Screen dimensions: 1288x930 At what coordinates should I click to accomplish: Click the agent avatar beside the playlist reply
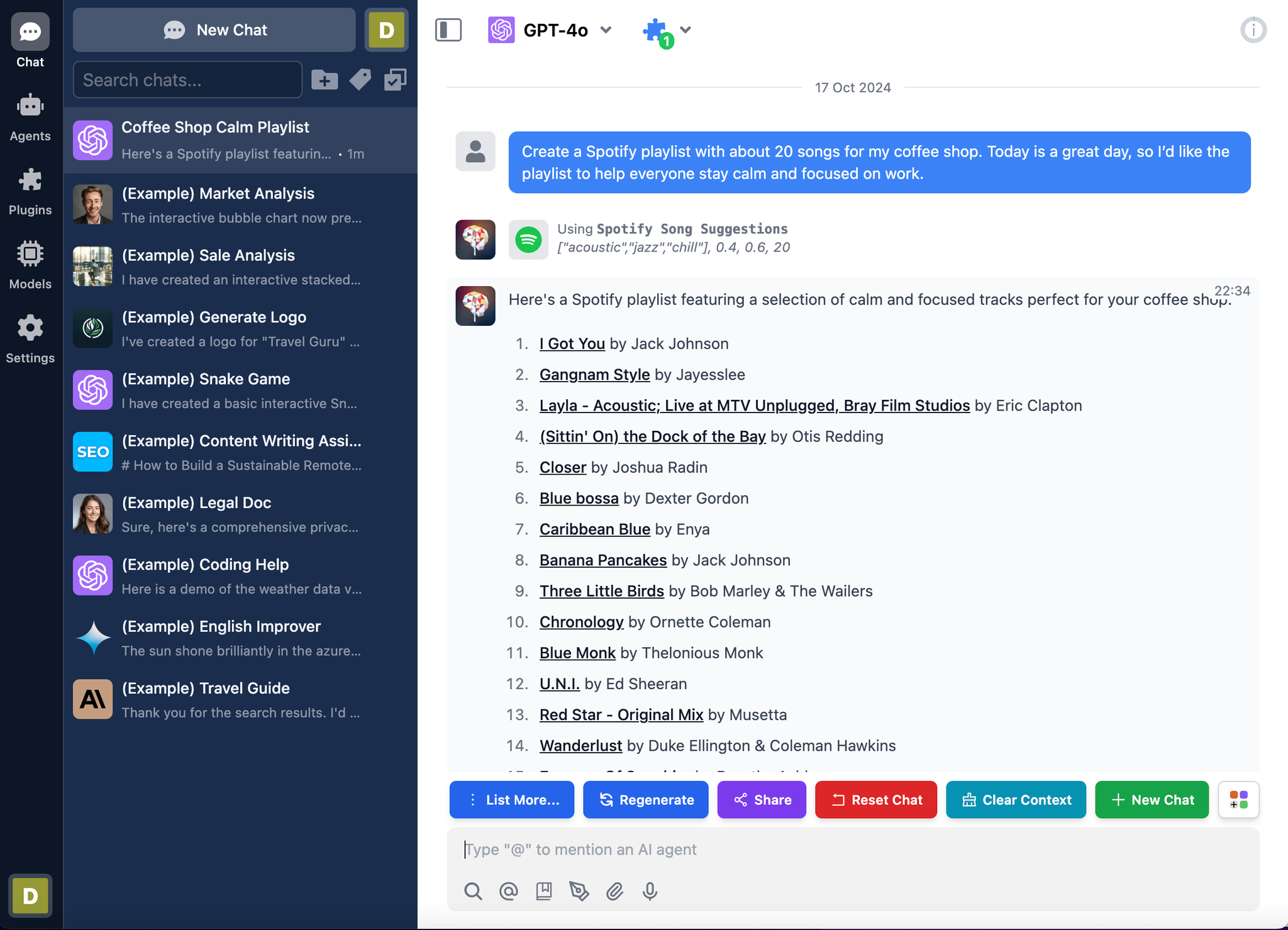pyautogui.click(x=475, y=306)
